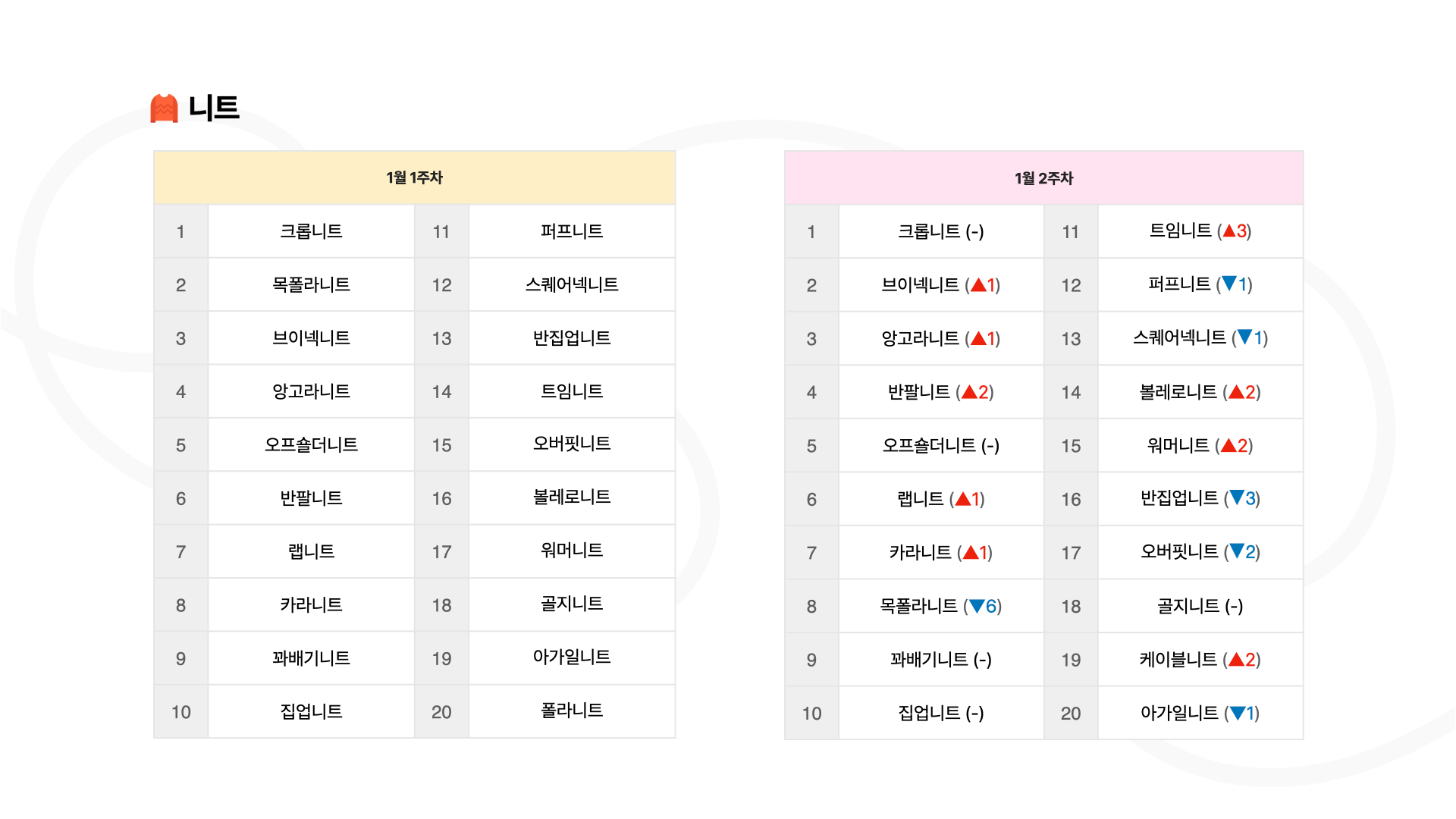Click the blue down arrow beside 아가일니트 in 2주차
This screenshot has height=819, width=1456.
(x=1238, y=713)
